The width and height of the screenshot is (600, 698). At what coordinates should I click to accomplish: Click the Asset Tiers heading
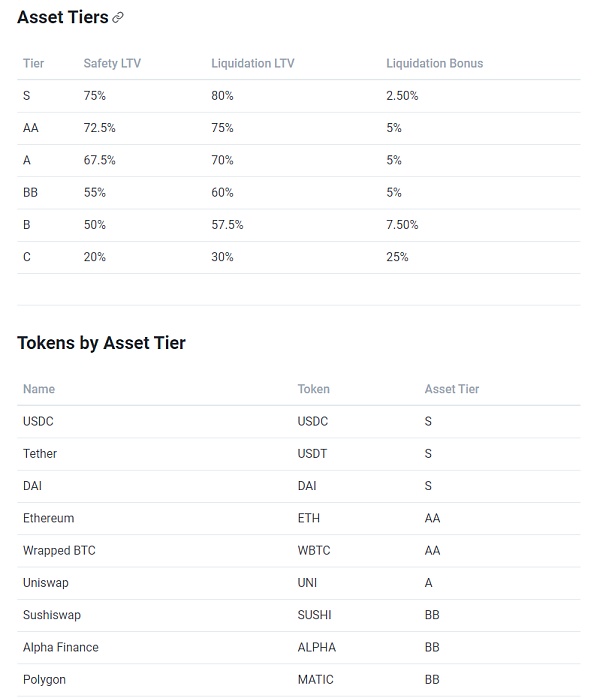[62, 17]
